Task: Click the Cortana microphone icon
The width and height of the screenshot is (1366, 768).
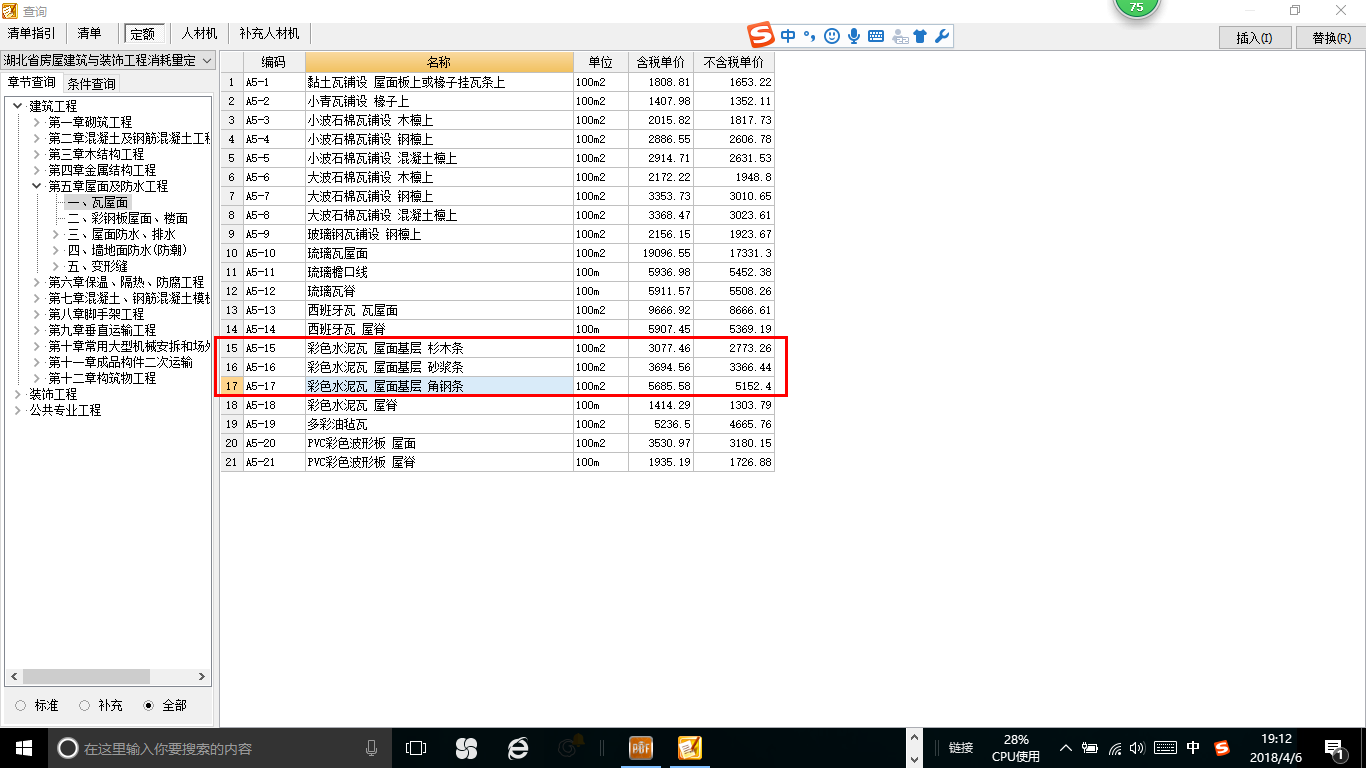Action: point(371,748)
